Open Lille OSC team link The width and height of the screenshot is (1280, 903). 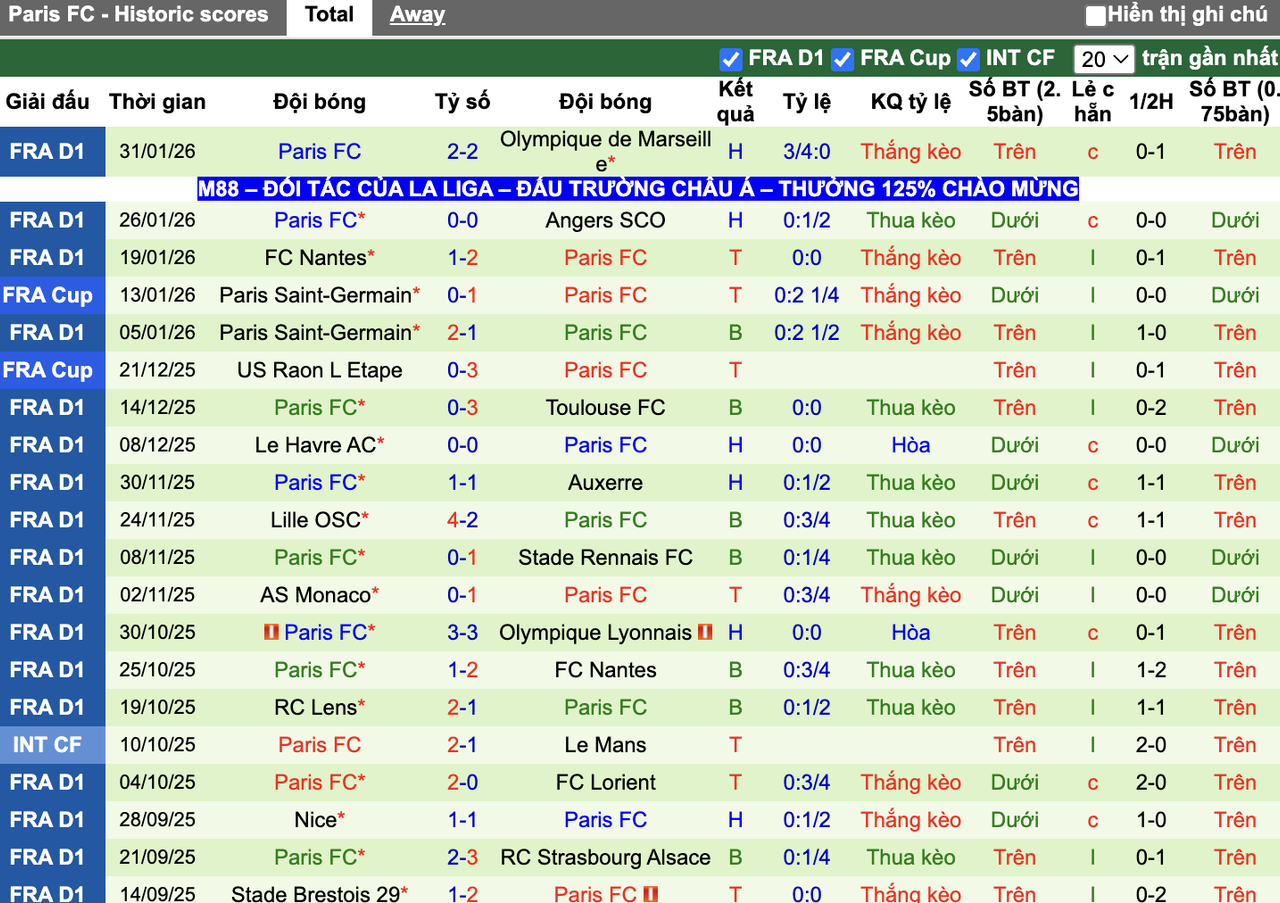(x=315, y=520)
